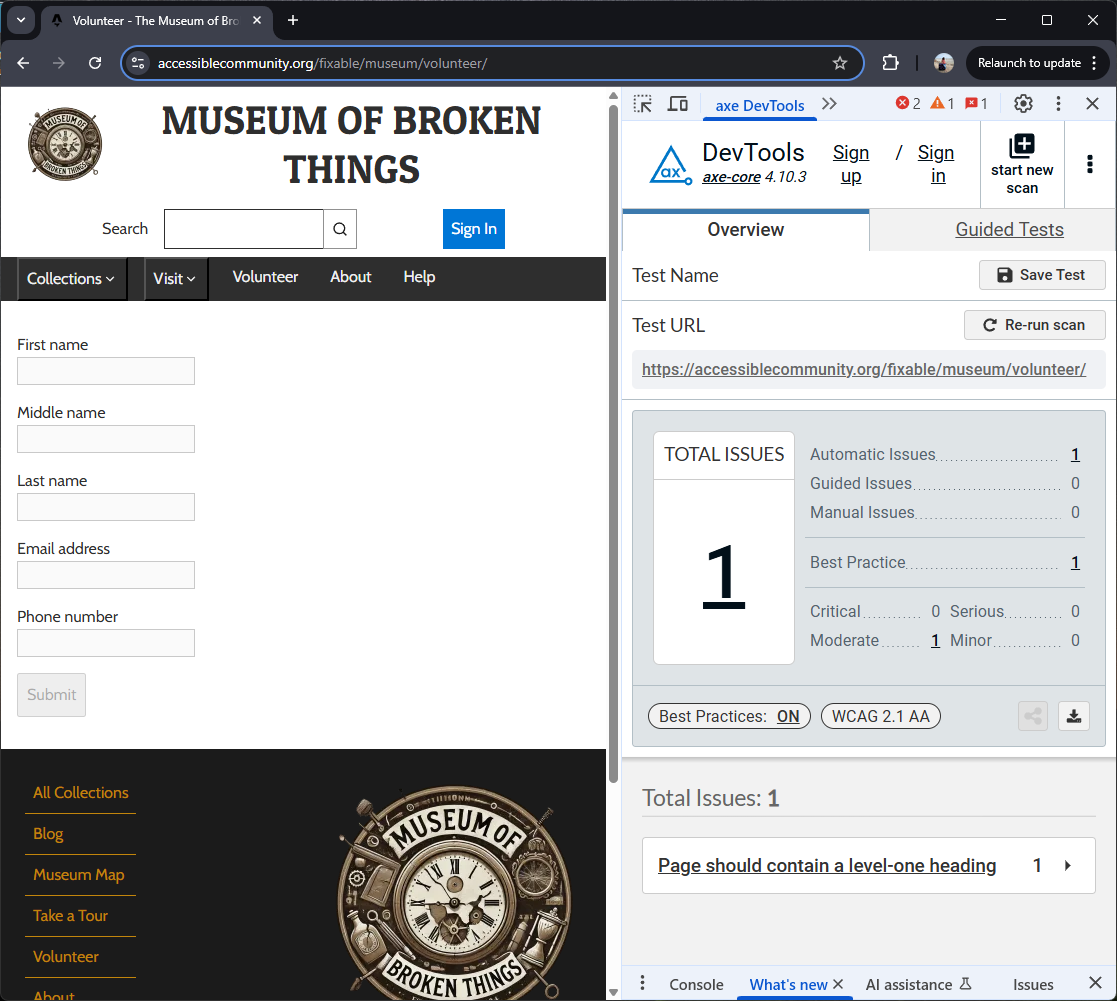Open the Chrome profile avatar

(x=944, y=63)
